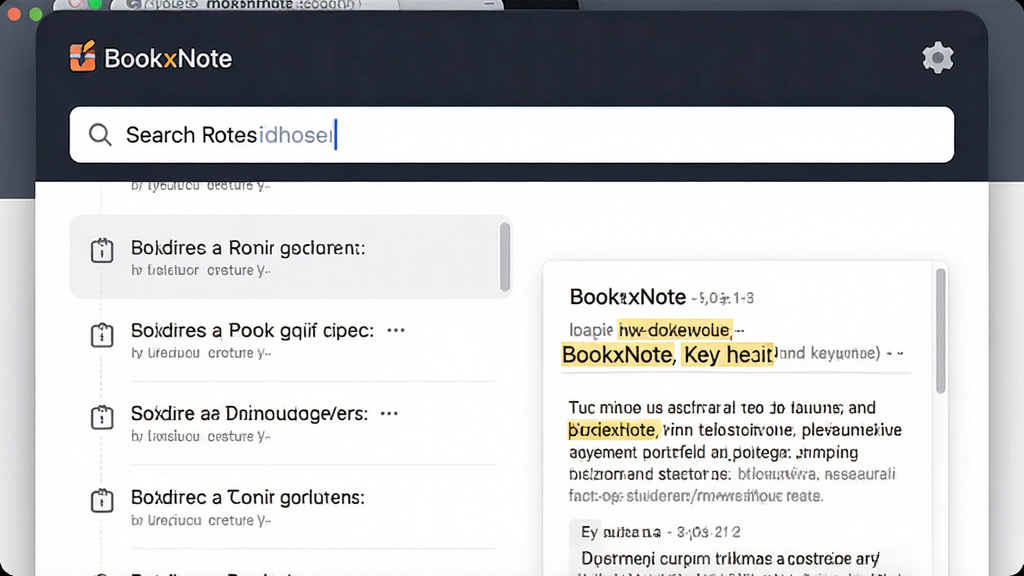Open more options for 'Boxdires a Pook gqiif cipec:'
Viewport: 1024px width, 576px height.
(x=396, y=330)
